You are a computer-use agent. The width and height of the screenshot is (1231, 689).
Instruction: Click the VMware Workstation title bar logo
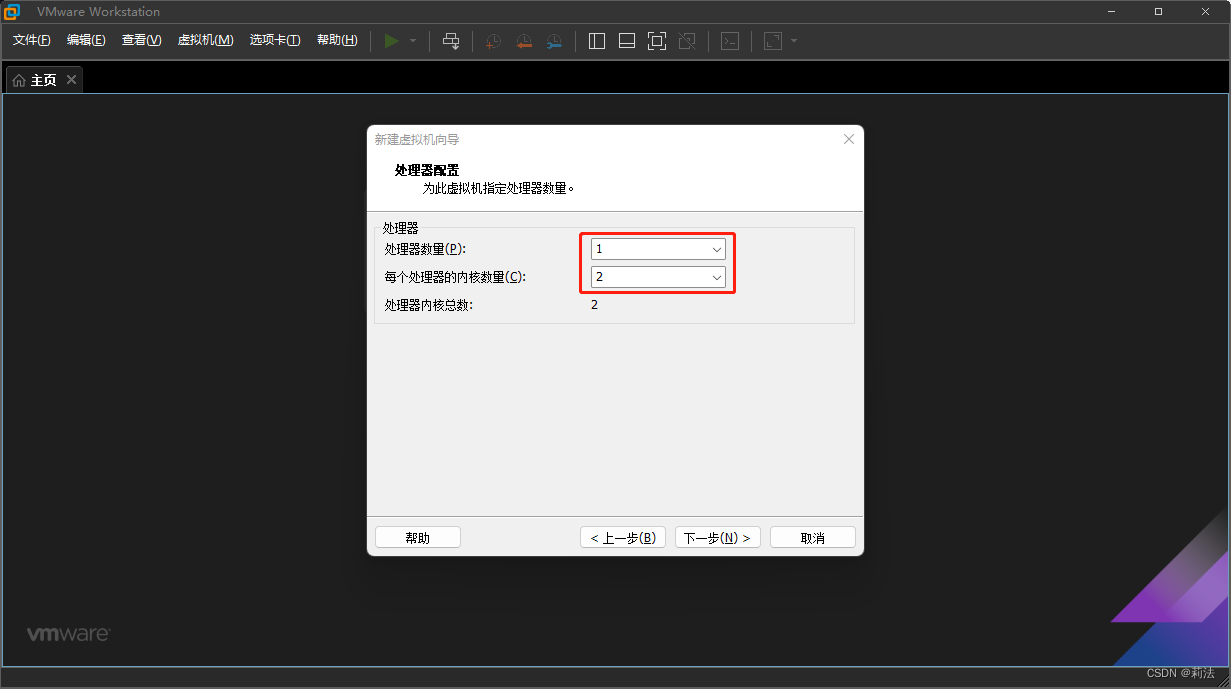coord(12,12)
